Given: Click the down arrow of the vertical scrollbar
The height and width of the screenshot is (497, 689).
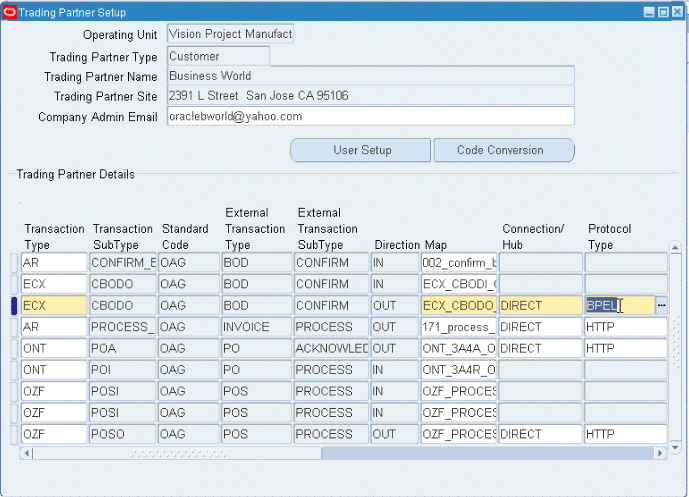Looking at the screenshot, I should [x=676, y=448].
